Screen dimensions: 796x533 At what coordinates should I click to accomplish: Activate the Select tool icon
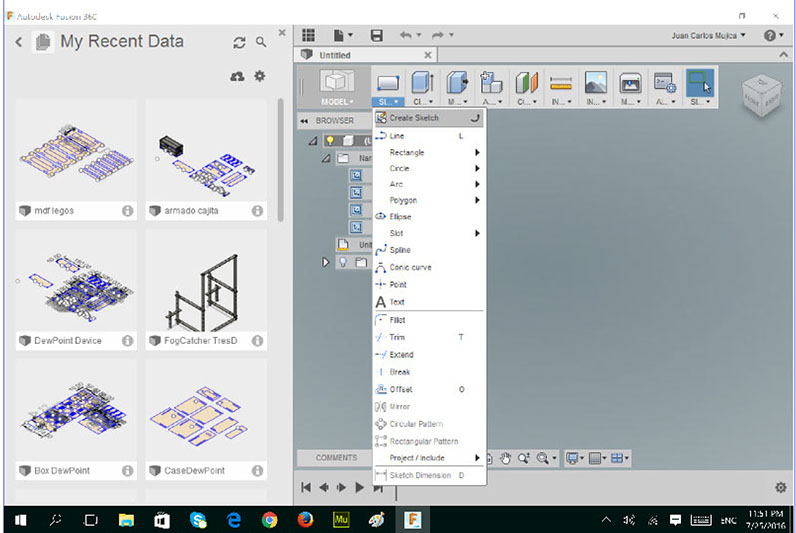tap(700, 82)
